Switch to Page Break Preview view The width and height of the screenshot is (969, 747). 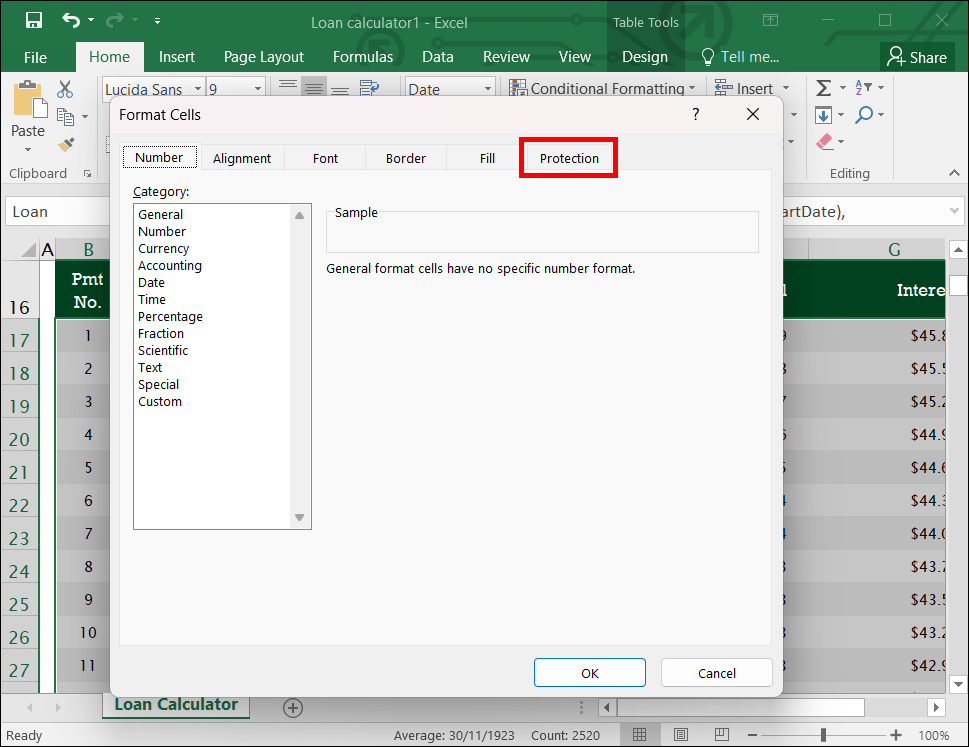pyautogui.click(x=722, y=736)
